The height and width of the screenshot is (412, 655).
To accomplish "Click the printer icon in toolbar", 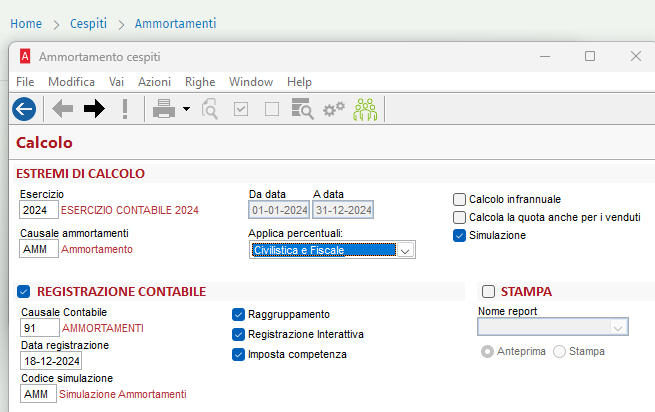I will click(164, 109).
